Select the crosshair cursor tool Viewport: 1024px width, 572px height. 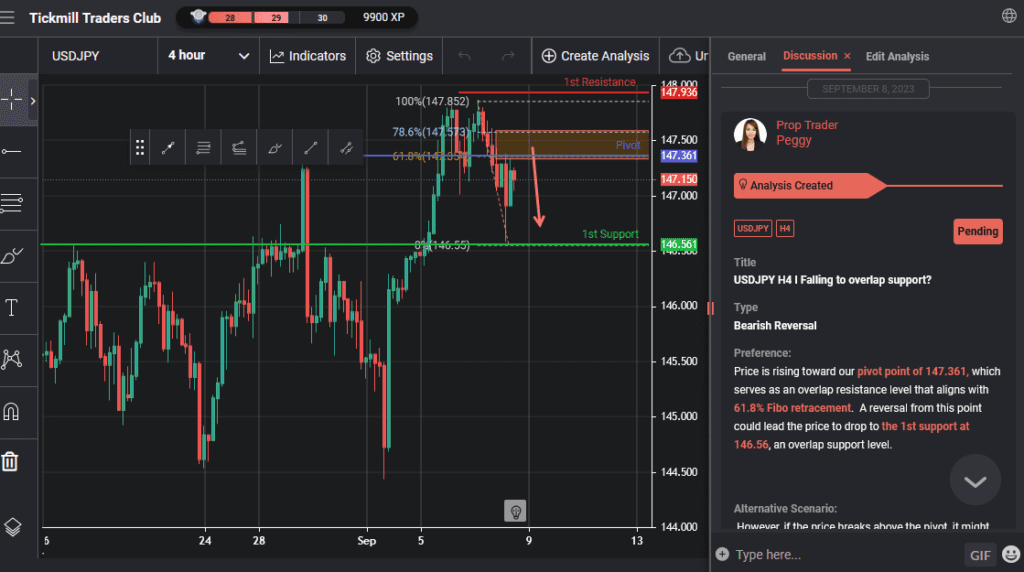click(x=12, y=100)
